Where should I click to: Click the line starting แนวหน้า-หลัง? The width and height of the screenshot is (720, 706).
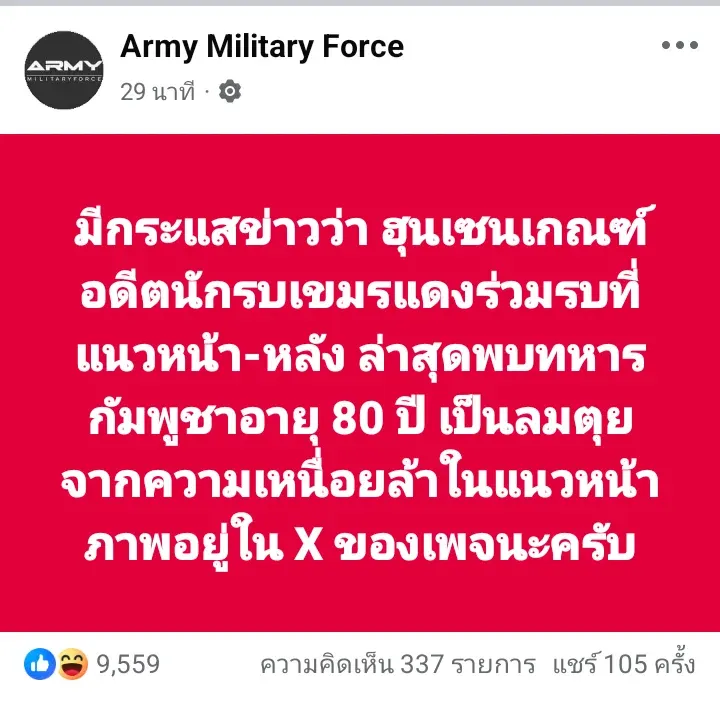pos(361,354)
